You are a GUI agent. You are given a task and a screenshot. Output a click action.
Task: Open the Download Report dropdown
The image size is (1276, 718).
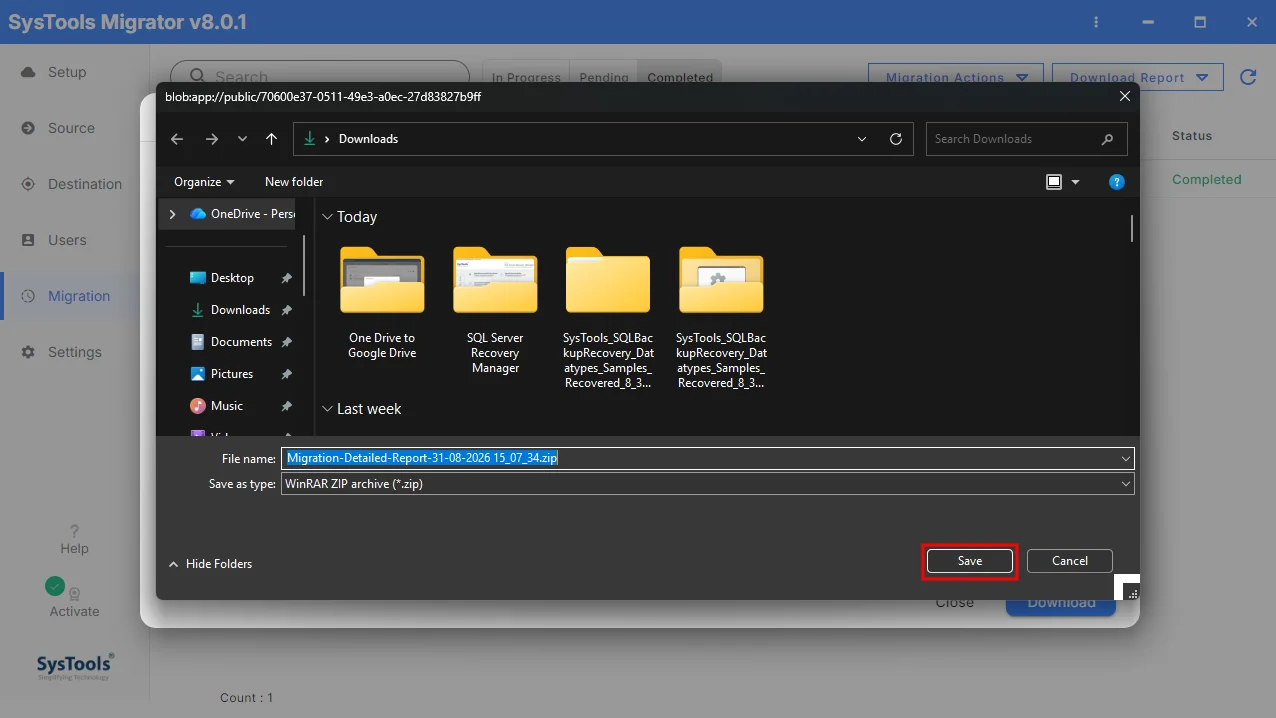[x=1139, y=78]
